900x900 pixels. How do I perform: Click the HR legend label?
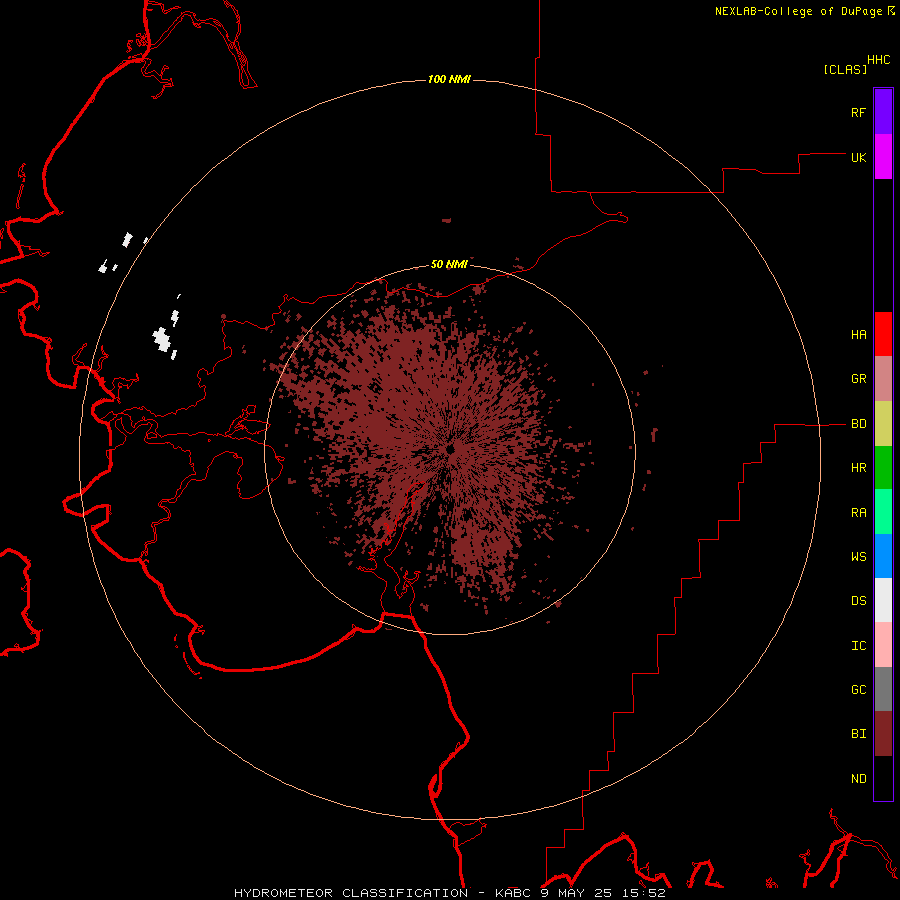click(x=858, y=468)
